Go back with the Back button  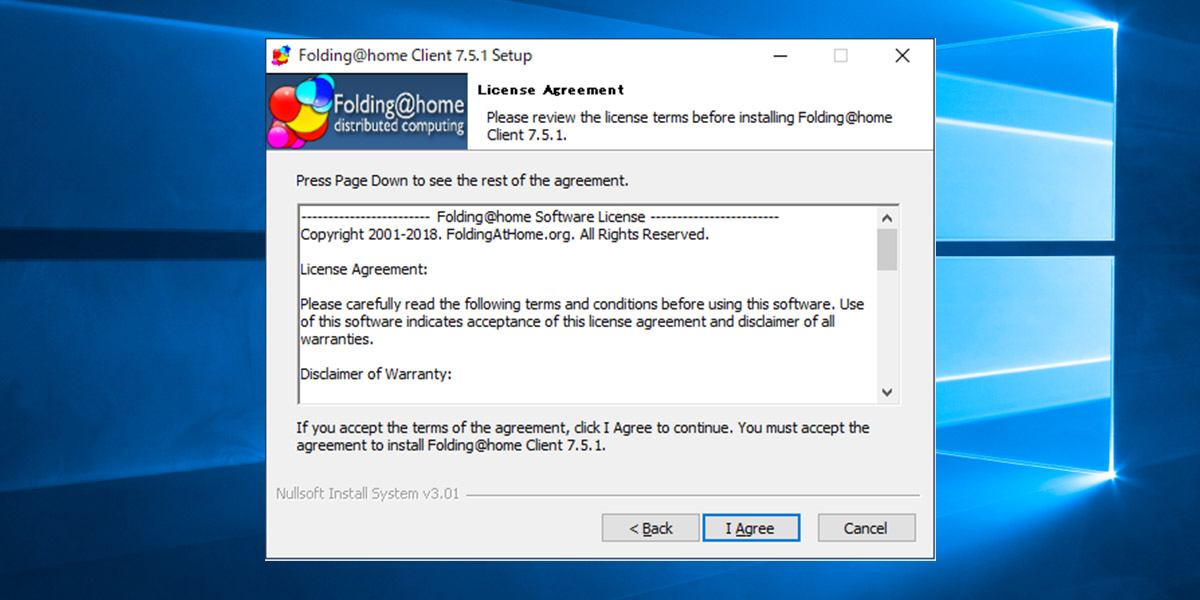coord(651,528)
